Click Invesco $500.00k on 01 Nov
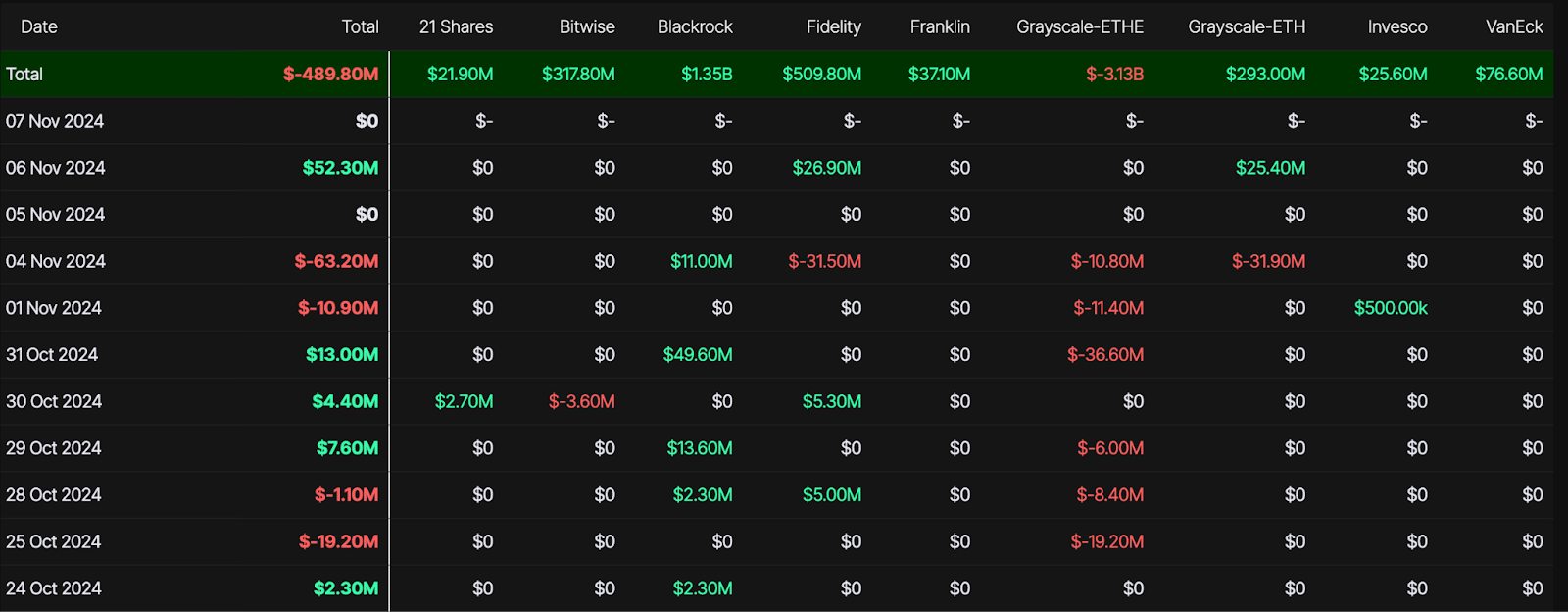The height and width of the screenshot is (612, 1568). click(1391, 308)
